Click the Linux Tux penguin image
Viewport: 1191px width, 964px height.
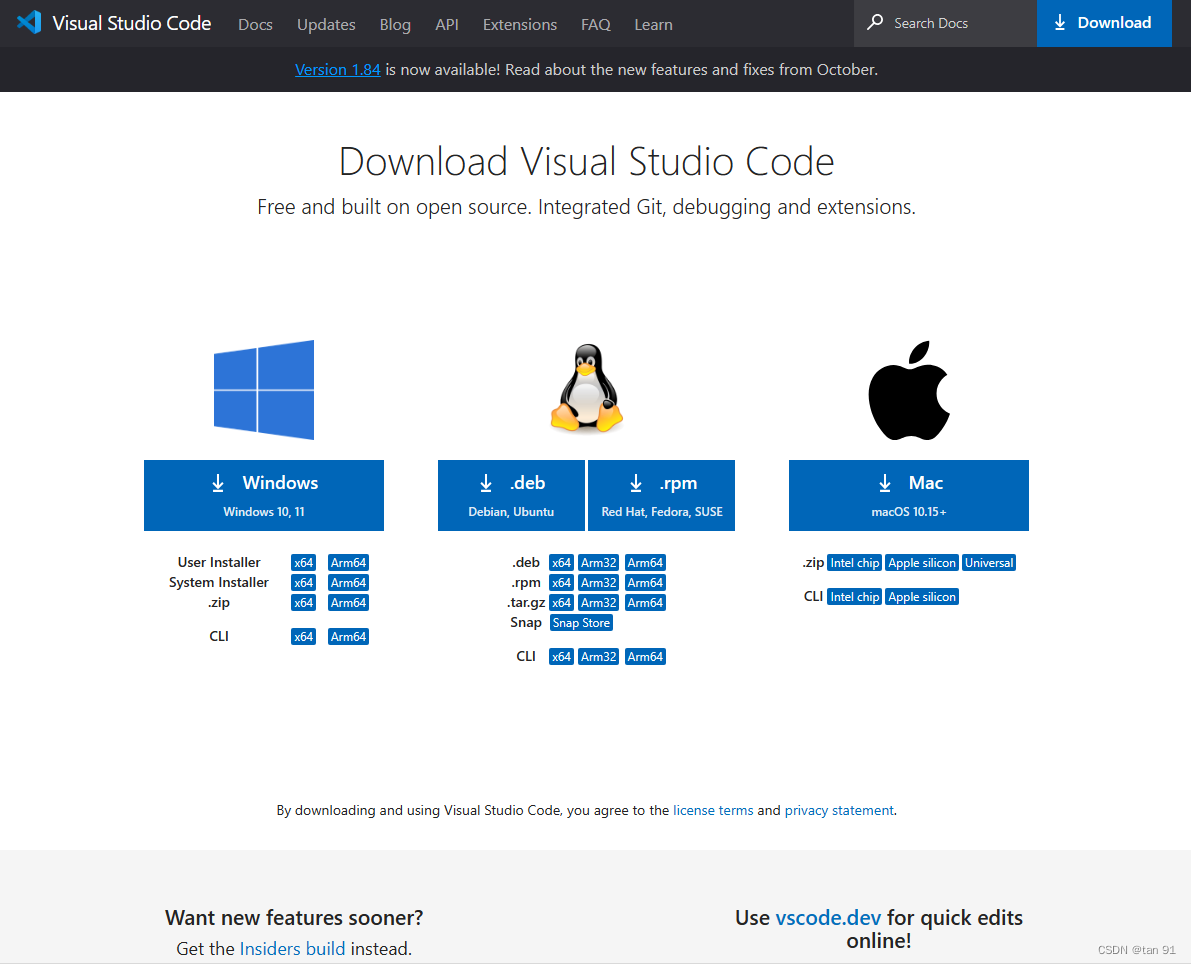(586, 388)
